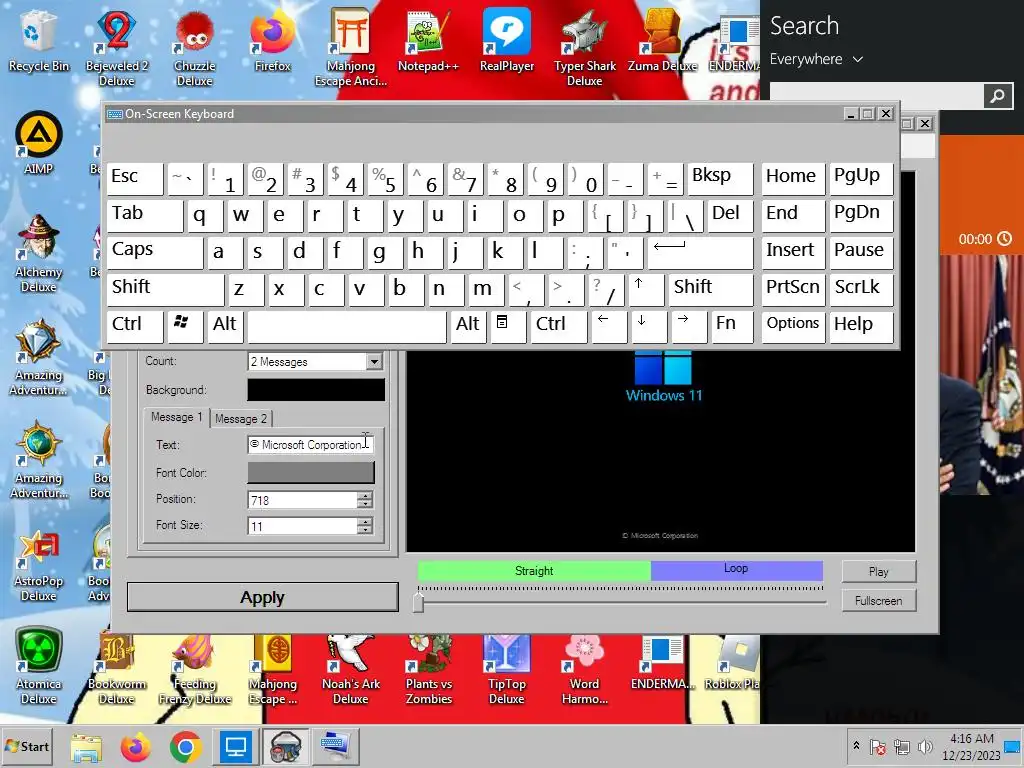The width and height of the screenshot is (1024, 768).
Task: Expand the Count messages dropdown
Action: coord(374,362)
